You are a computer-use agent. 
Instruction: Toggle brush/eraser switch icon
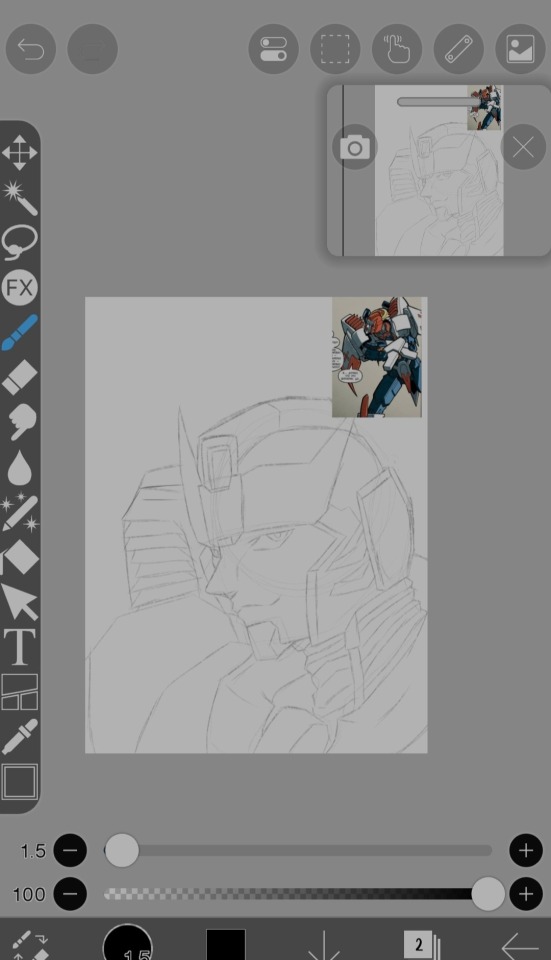[29, 945]
